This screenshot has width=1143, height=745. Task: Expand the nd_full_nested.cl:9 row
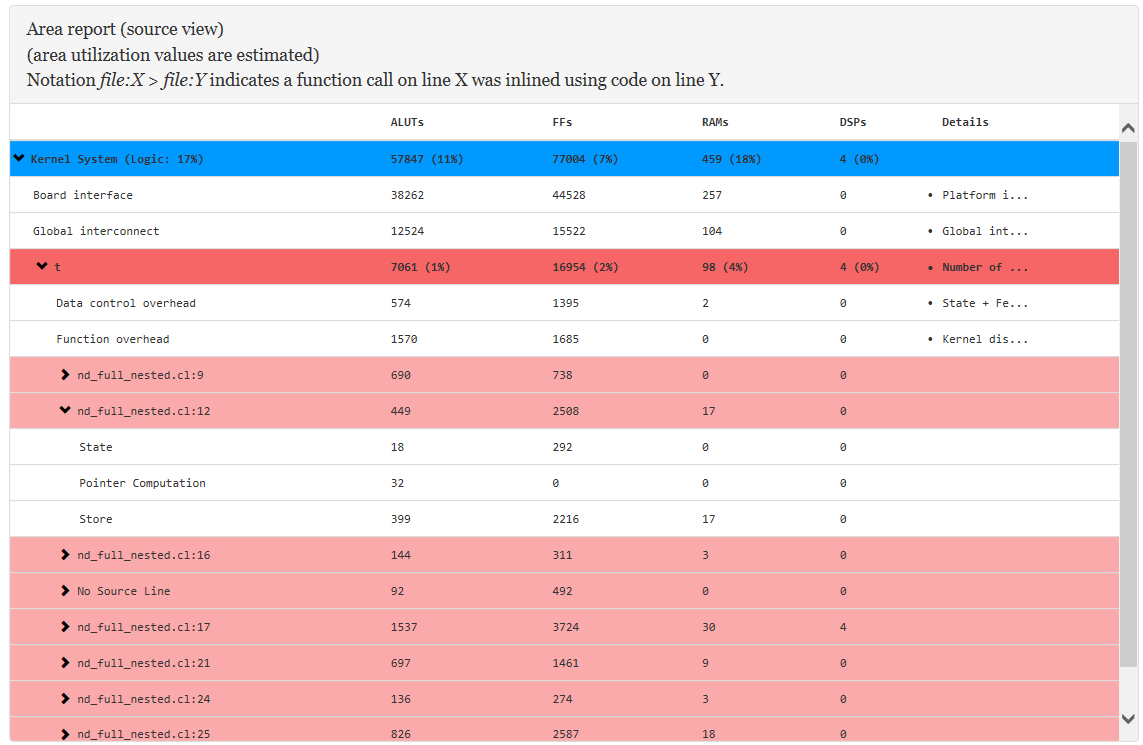point(66,375)
